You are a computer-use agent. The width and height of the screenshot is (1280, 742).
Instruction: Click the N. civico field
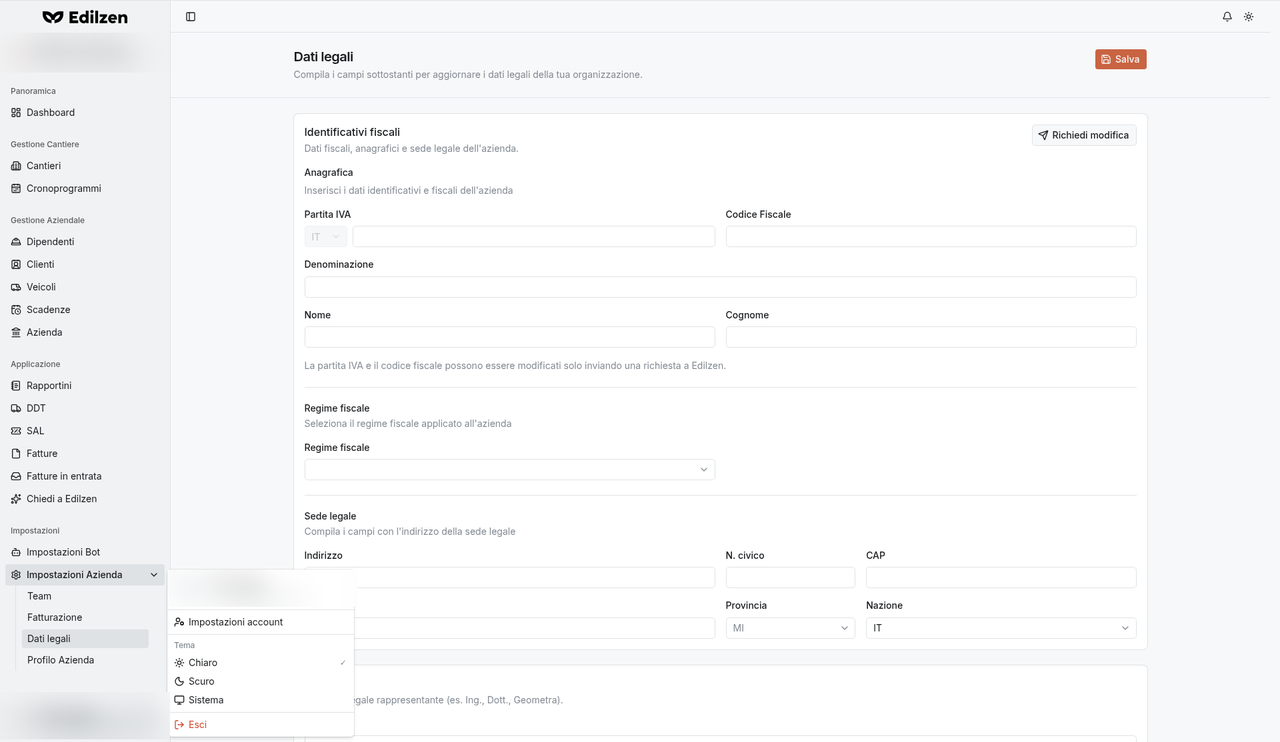[x=790, y=577]
